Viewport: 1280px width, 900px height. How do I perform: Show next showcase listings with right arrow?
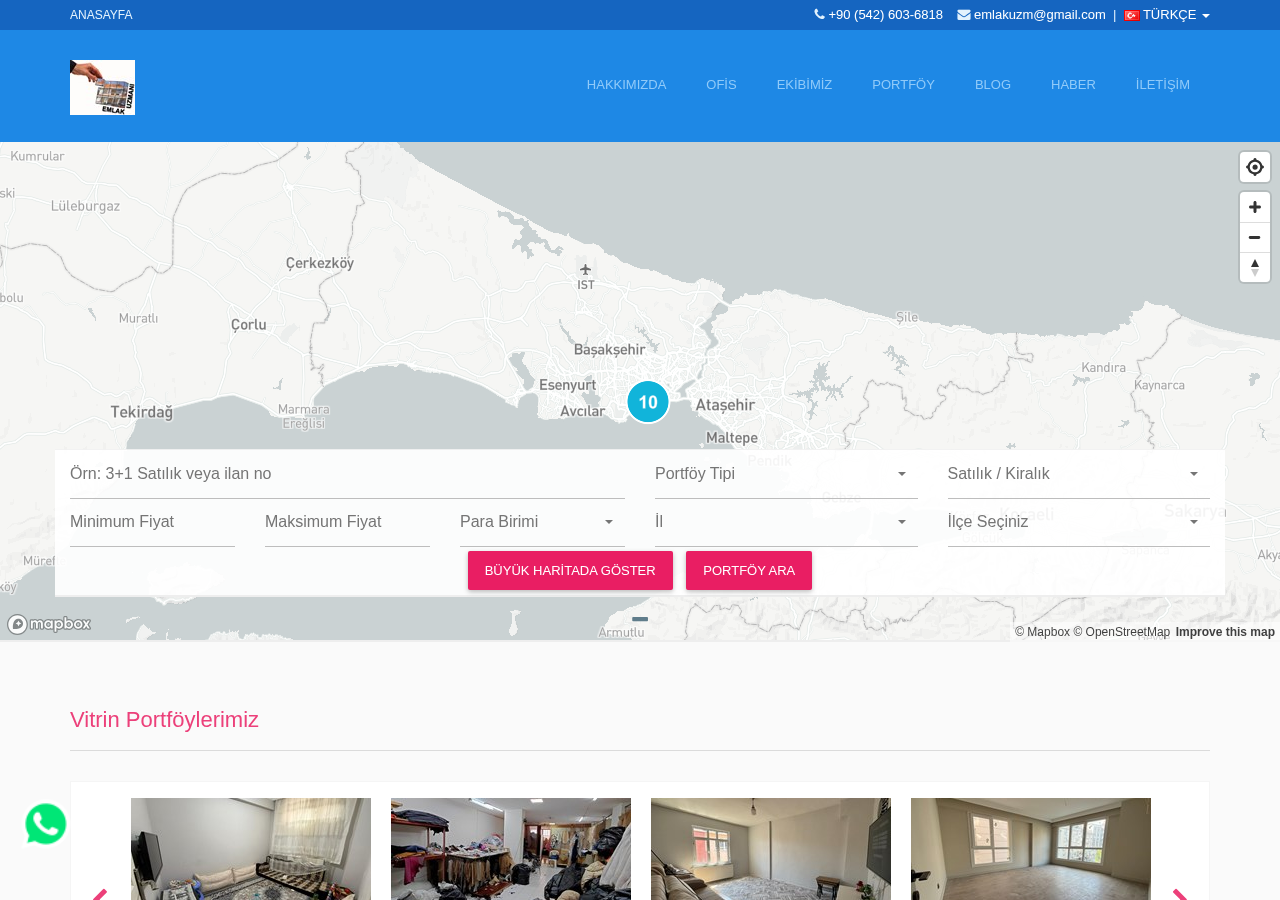1180,895
